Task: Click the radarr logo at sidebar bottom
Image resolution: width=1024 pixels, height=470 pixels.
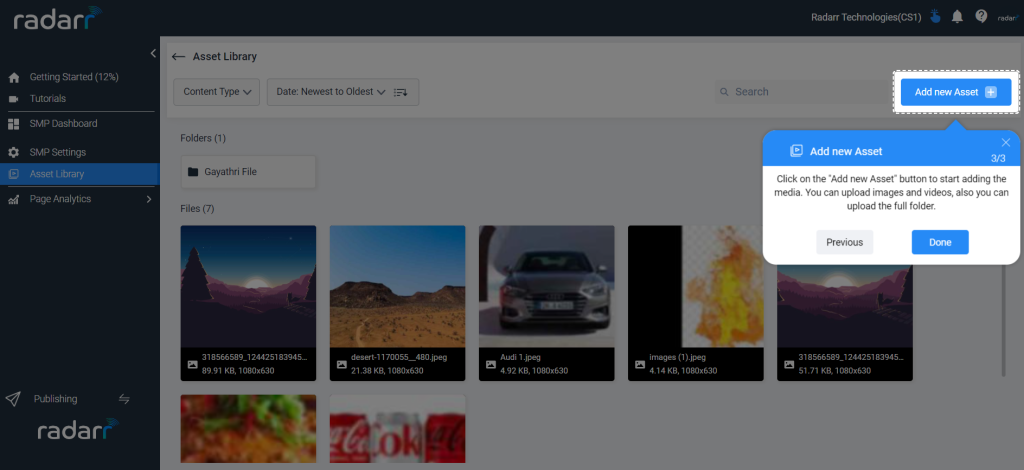Action: click(78, 430)
